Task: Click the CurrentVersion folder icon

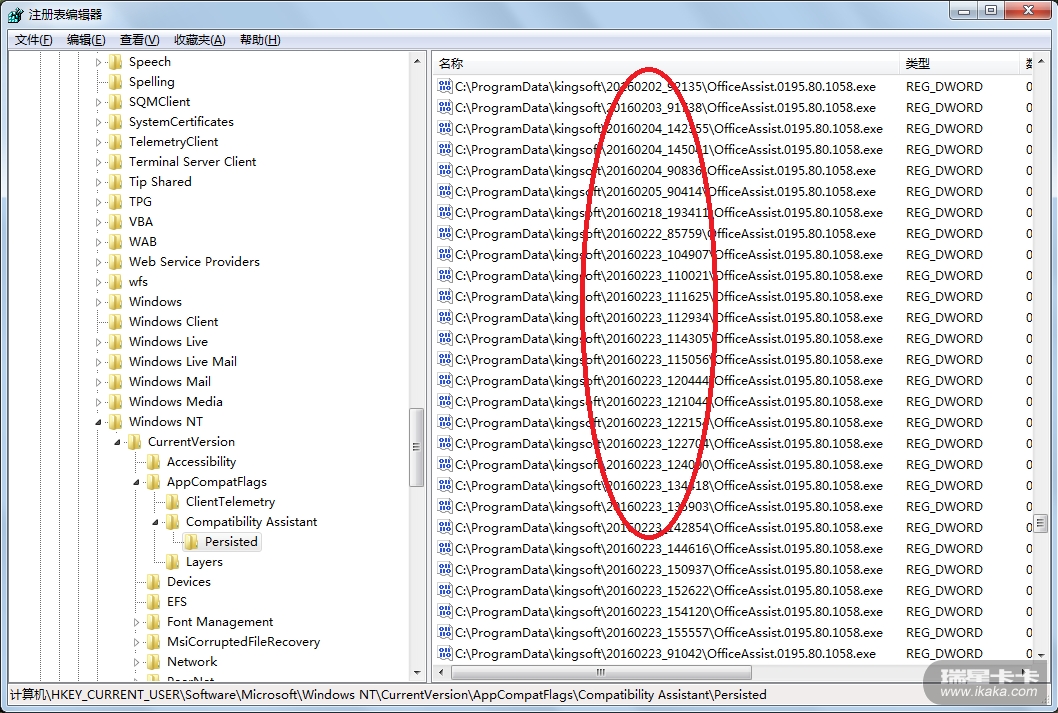Action: coord(134,442)
